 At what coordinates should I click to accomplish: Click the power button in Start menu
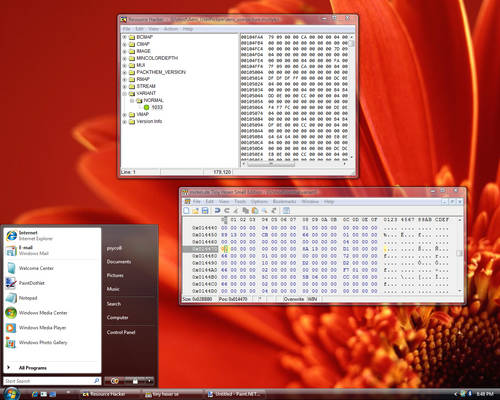tap(114, 381)
